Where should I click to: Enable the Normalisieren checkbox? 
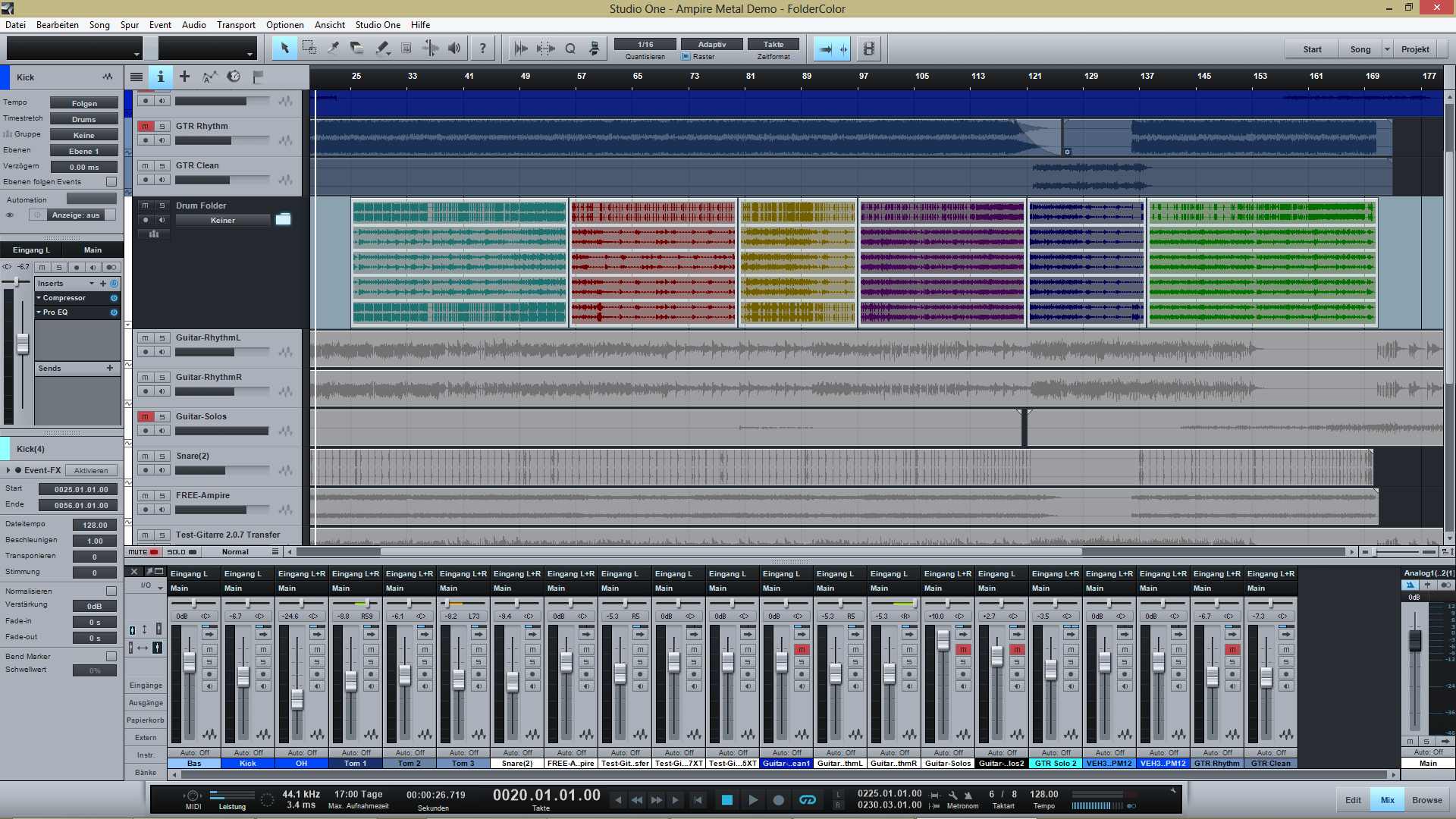[111, 591]
